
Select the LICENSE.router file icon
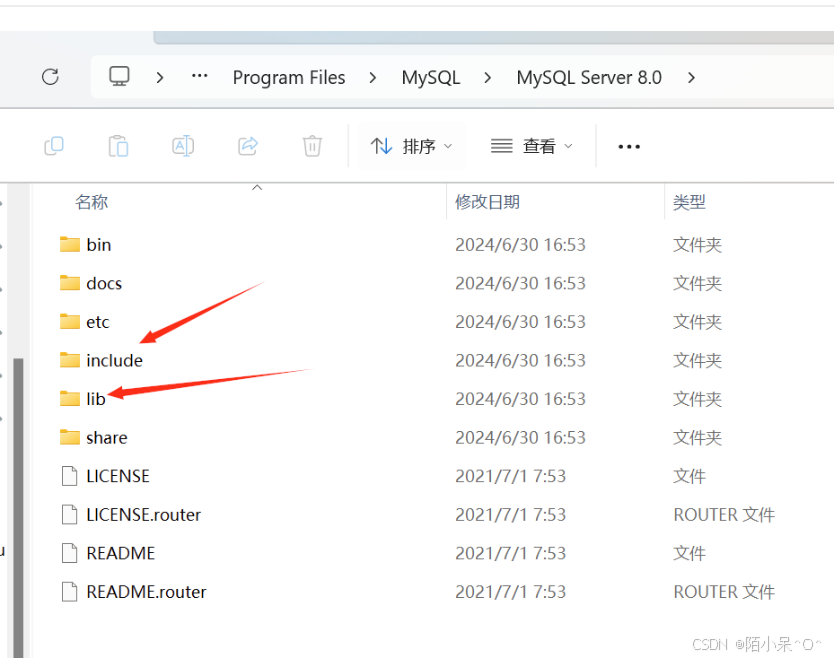(69, 515)
